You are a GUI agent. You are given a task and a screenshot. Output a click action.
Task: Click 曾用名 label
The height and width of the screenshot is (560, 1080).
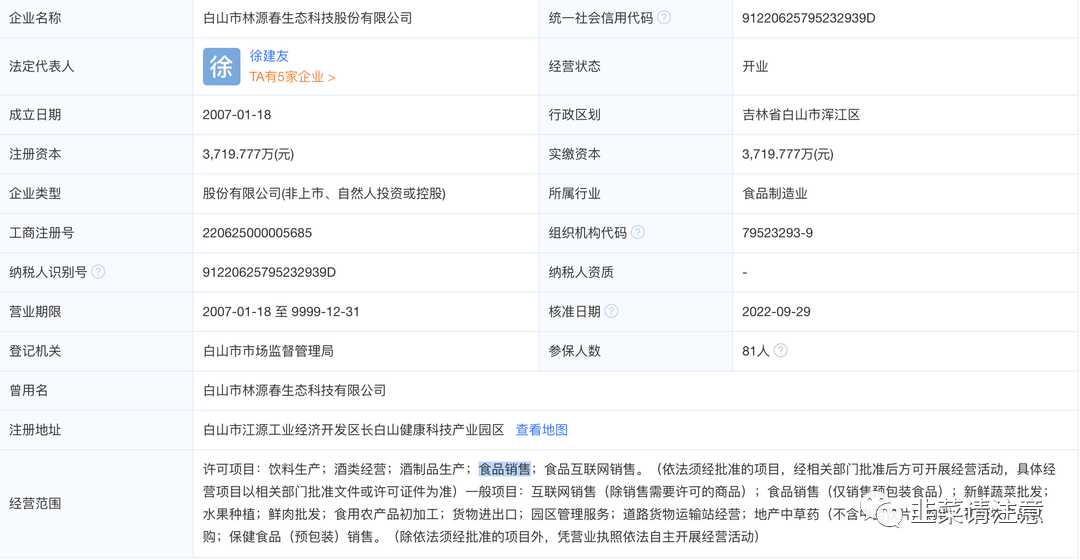(28, 391)
